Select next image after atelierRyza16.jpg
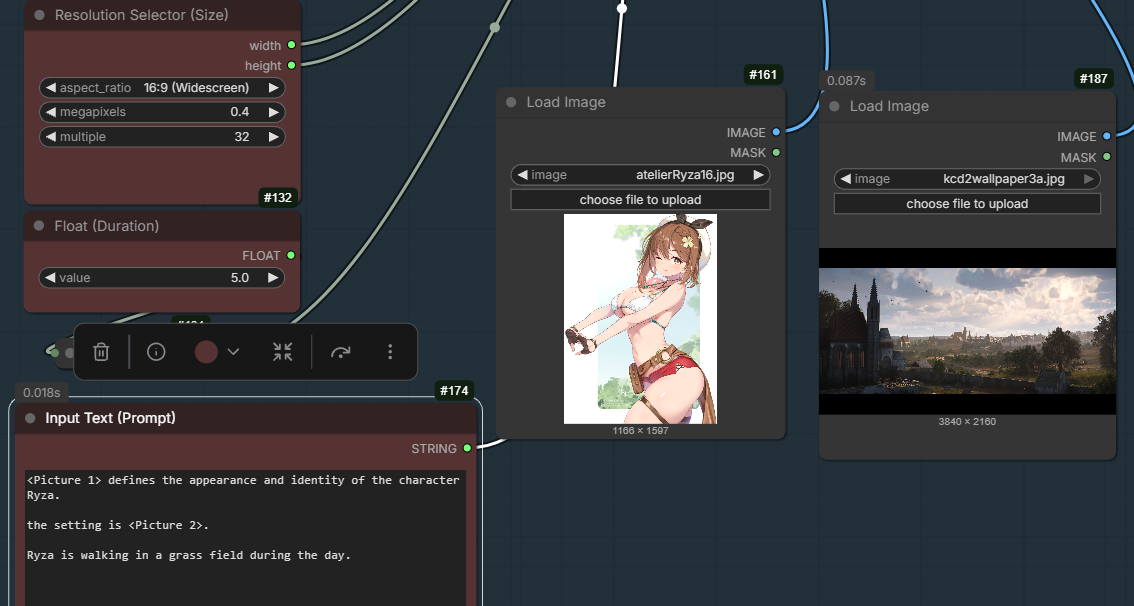Screen dimensions: 1134x606 pyautogui.click(x=758, y=175)
